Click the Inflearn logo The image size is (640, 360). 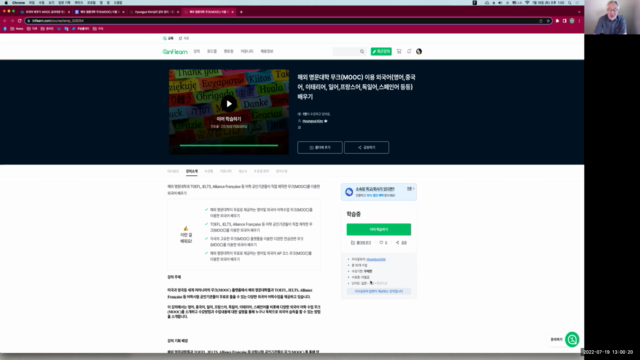(175, 51)
